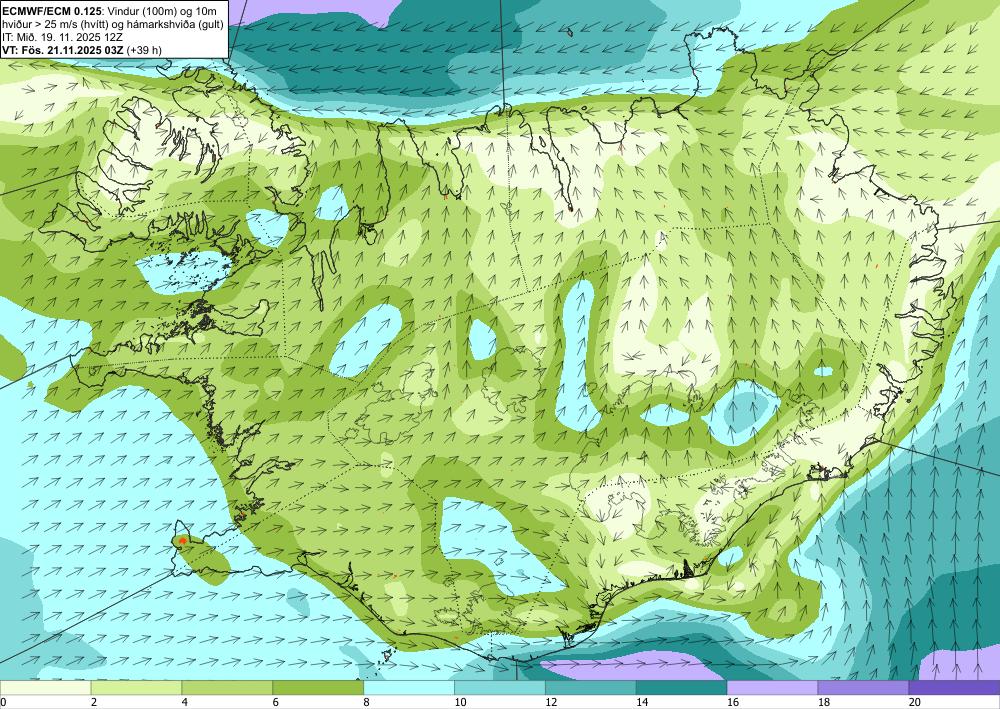Click the legend scale label "12"
The height and width of the screenshot is (709, 1000).
[x=551, y=702]
